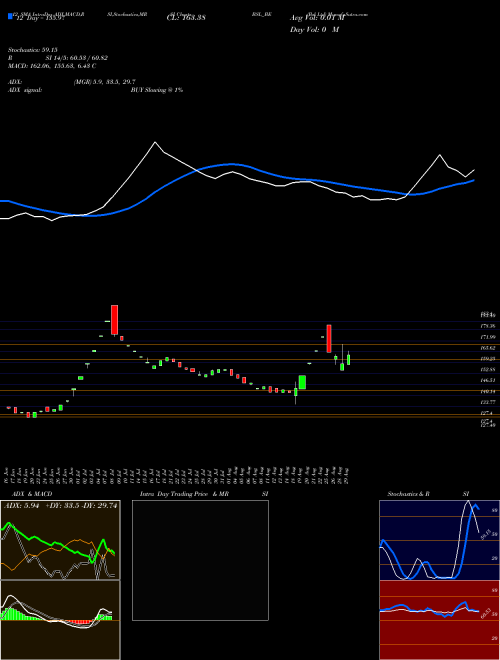
Task: Click the Intra Day Trading Price & MR title
Action: (185, 494)
